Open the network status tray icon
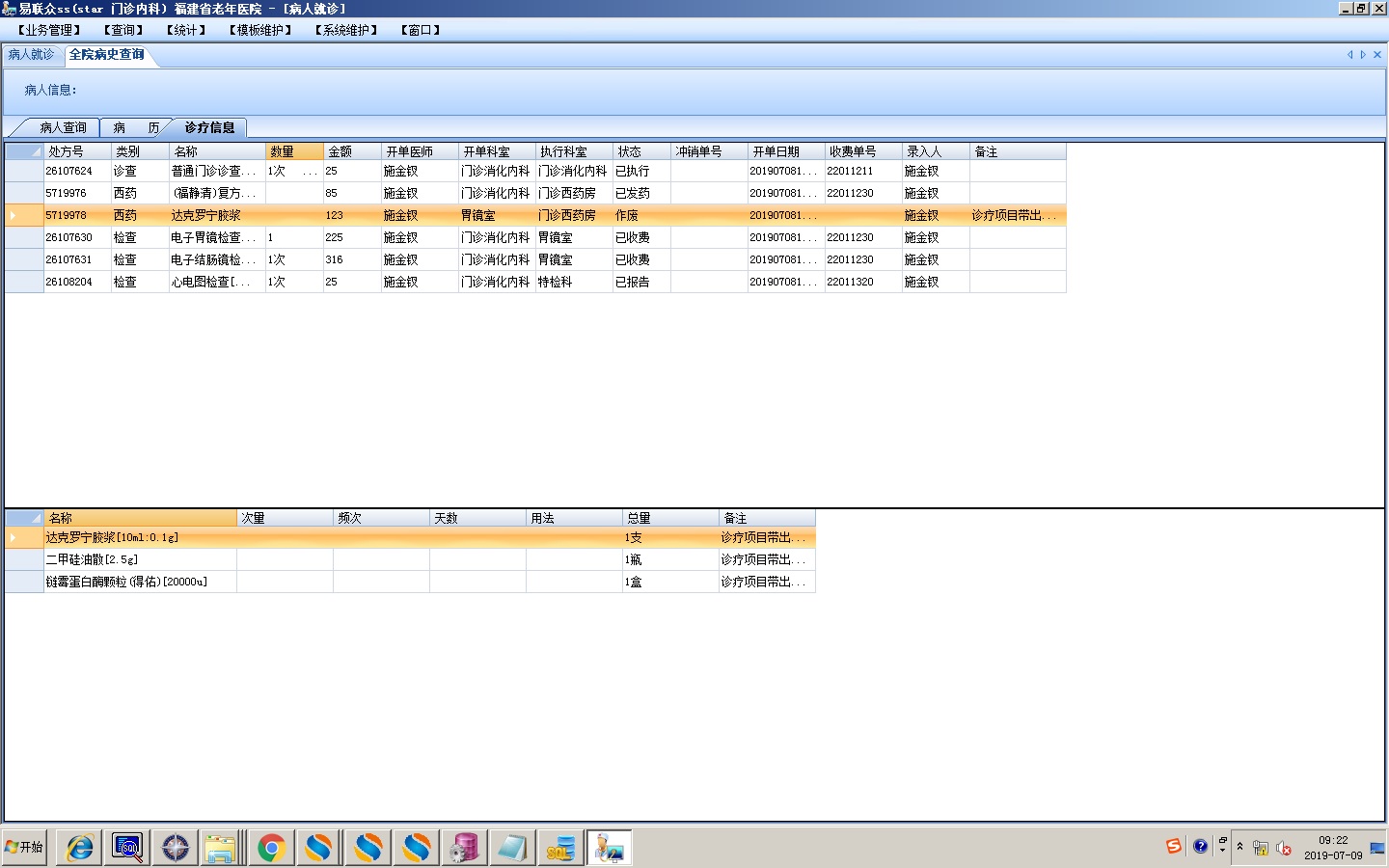1389x868 pixels. (1261, 849)
